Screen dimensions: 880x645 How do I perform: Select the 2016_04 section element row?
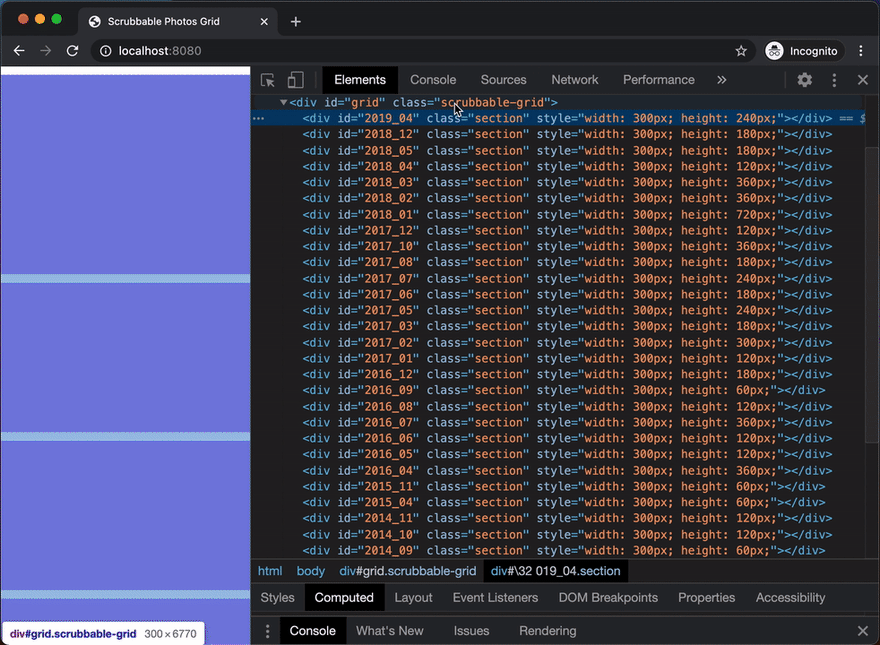point(558,470)
